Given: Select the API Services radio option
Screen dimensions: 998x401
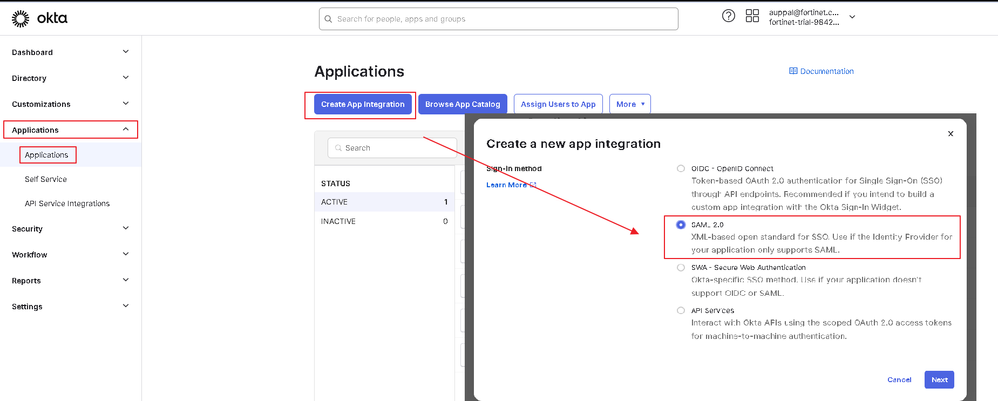Looking at the screenshot, I should click(681, 310).
